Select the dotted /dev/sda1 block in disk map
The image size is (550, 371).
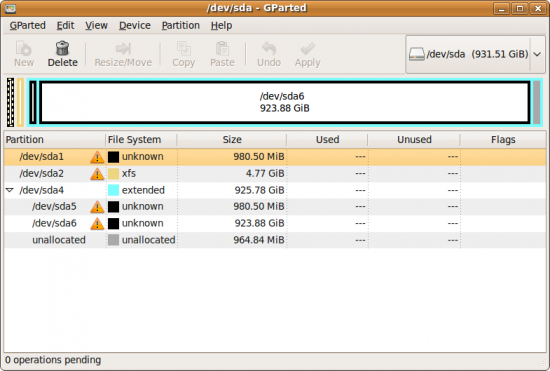coord(11,102)
